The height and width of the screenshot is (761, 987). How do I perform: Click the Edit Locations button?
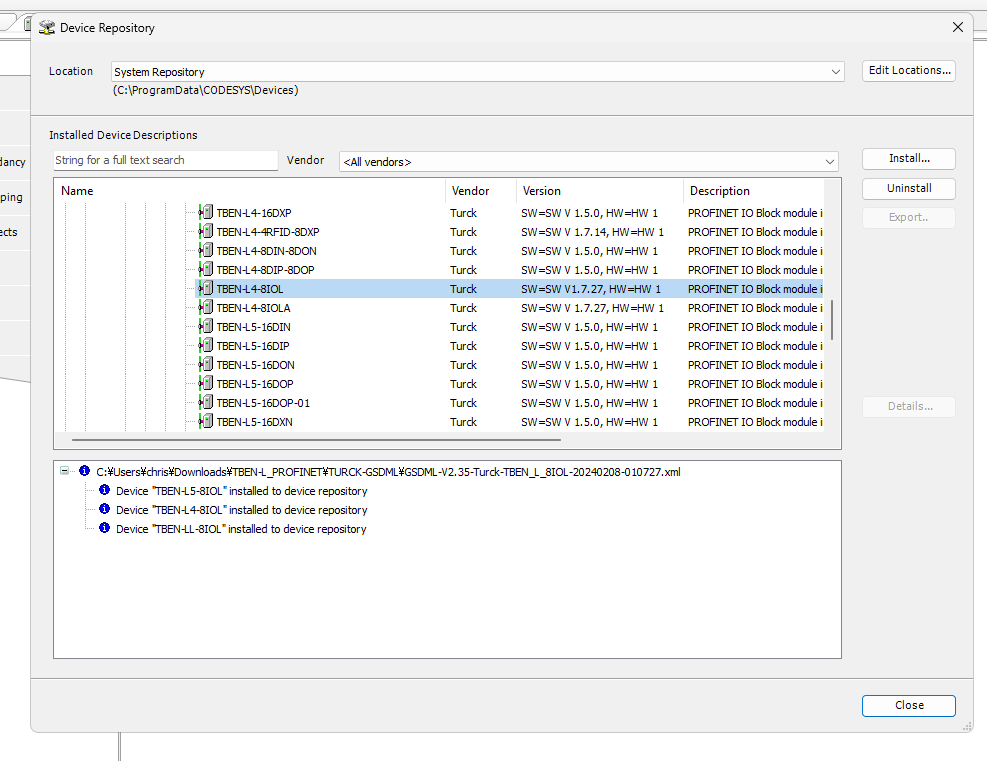[909, 70]
